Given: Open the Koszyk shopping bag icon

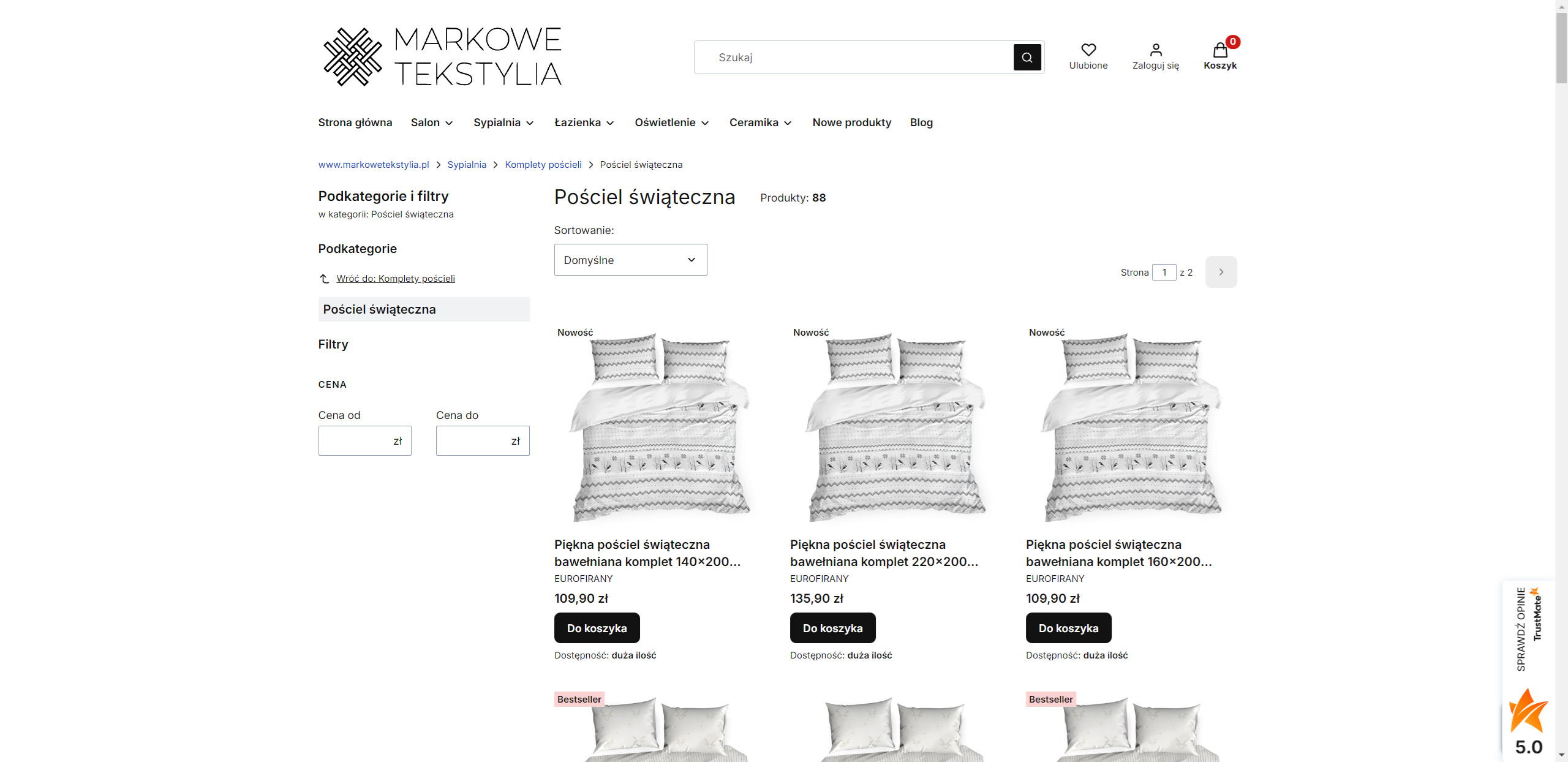Looking at the screenshot, I should pos(1220,50).
